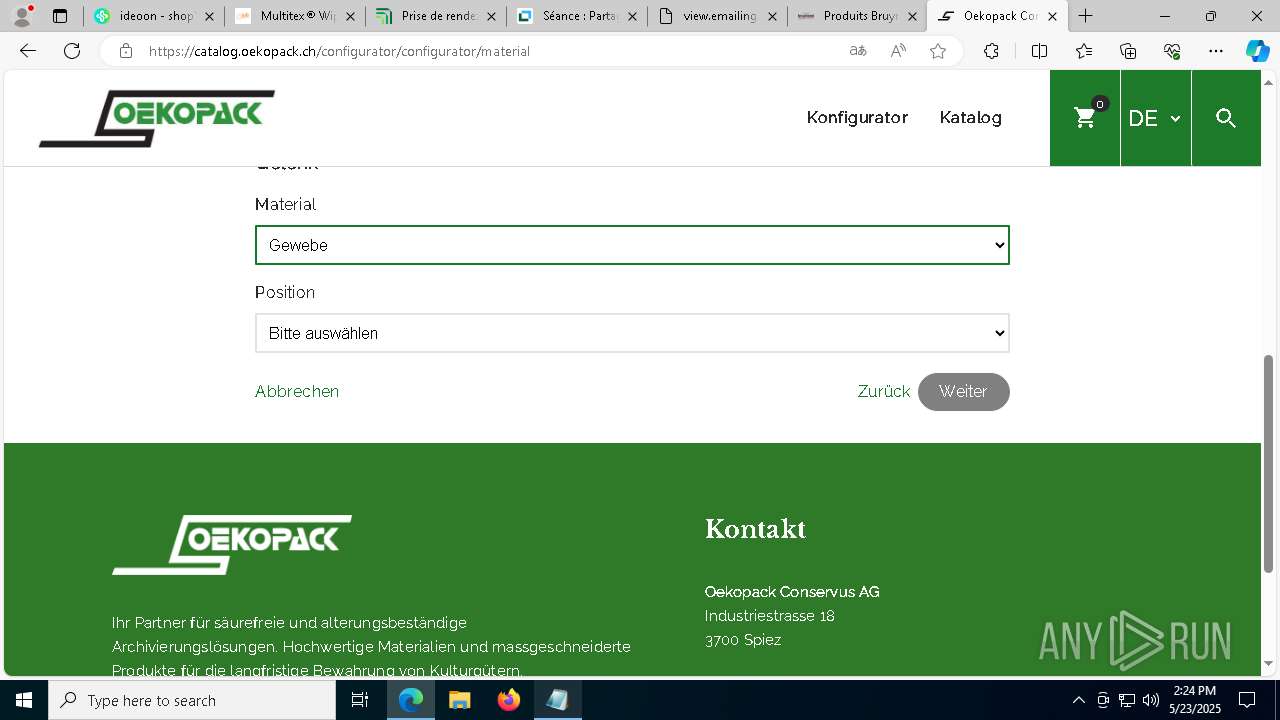The width and height of the screenshot is (1280, 720).
Task: Open browser essentials heart icon
Action: pos(1172,51)
